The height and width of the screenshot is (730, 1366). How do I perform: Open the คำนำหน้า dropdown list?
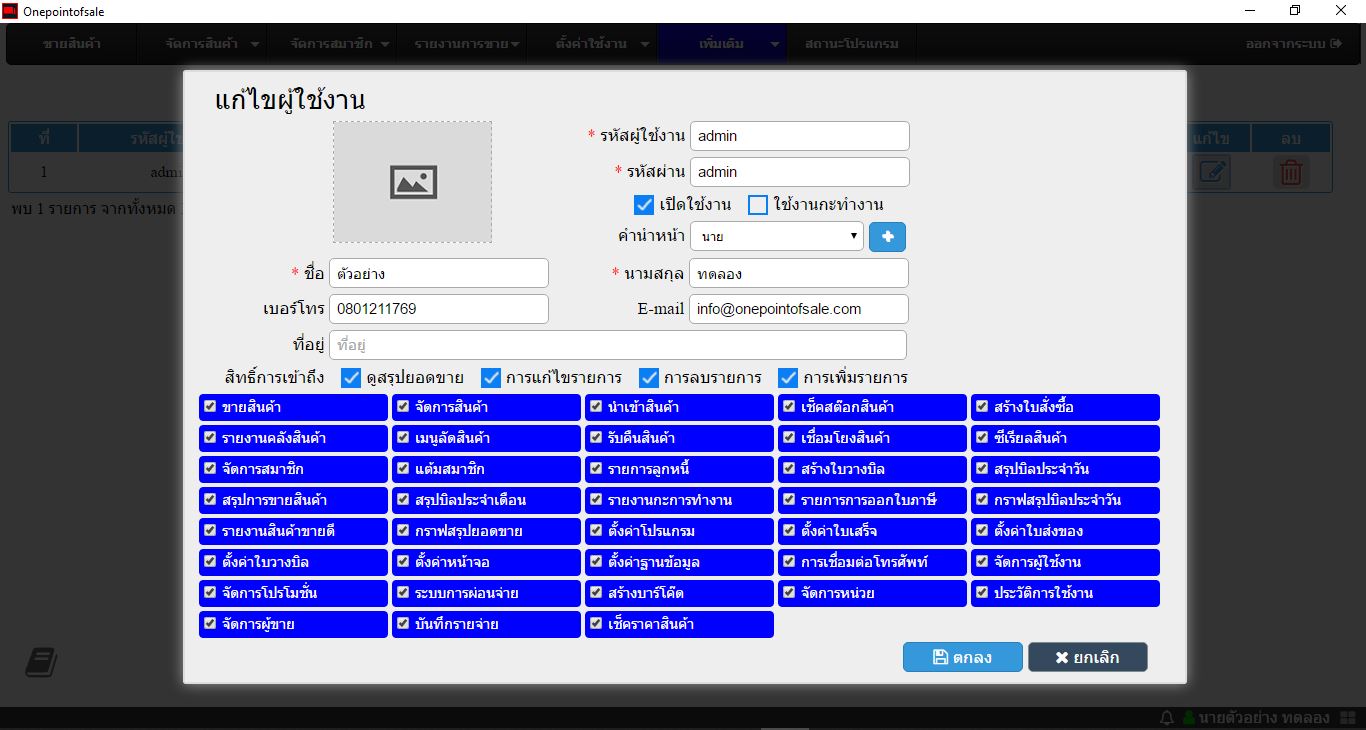point(776,237)
